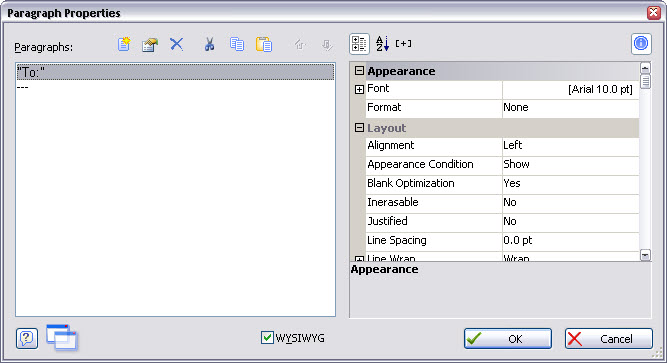
Task: Select the Blank Optimization property label
Action: click(411, 183)
